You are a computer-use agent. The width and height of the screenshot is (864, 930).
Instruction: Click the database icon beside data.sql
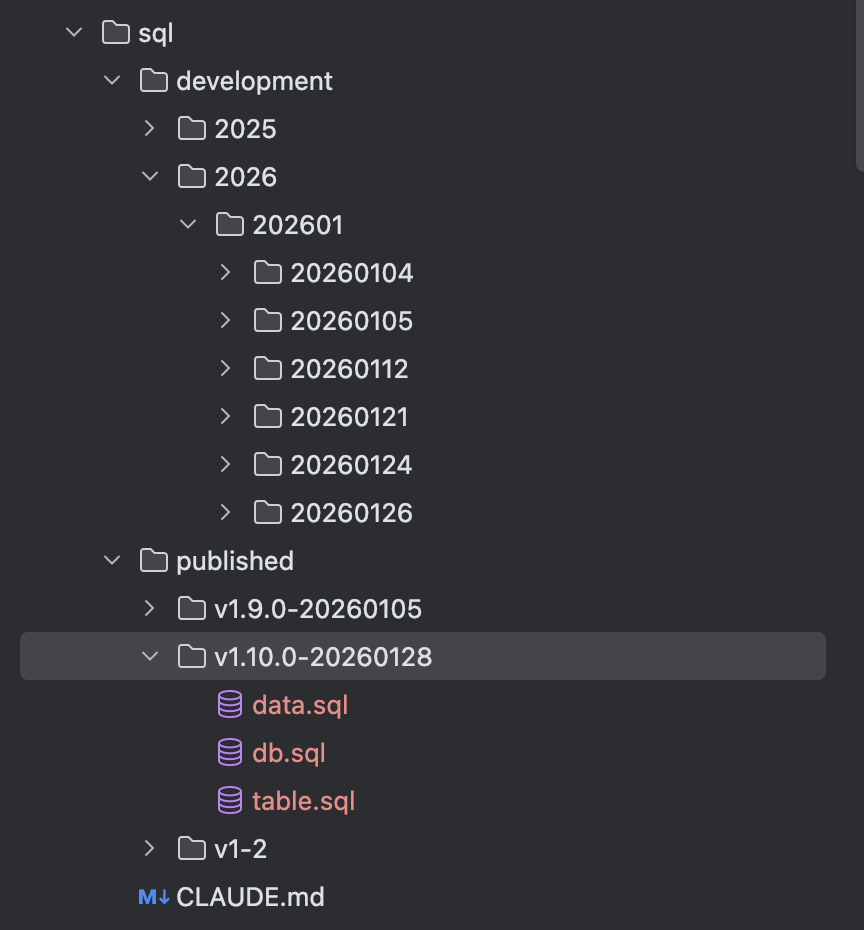tap(230, 705)
